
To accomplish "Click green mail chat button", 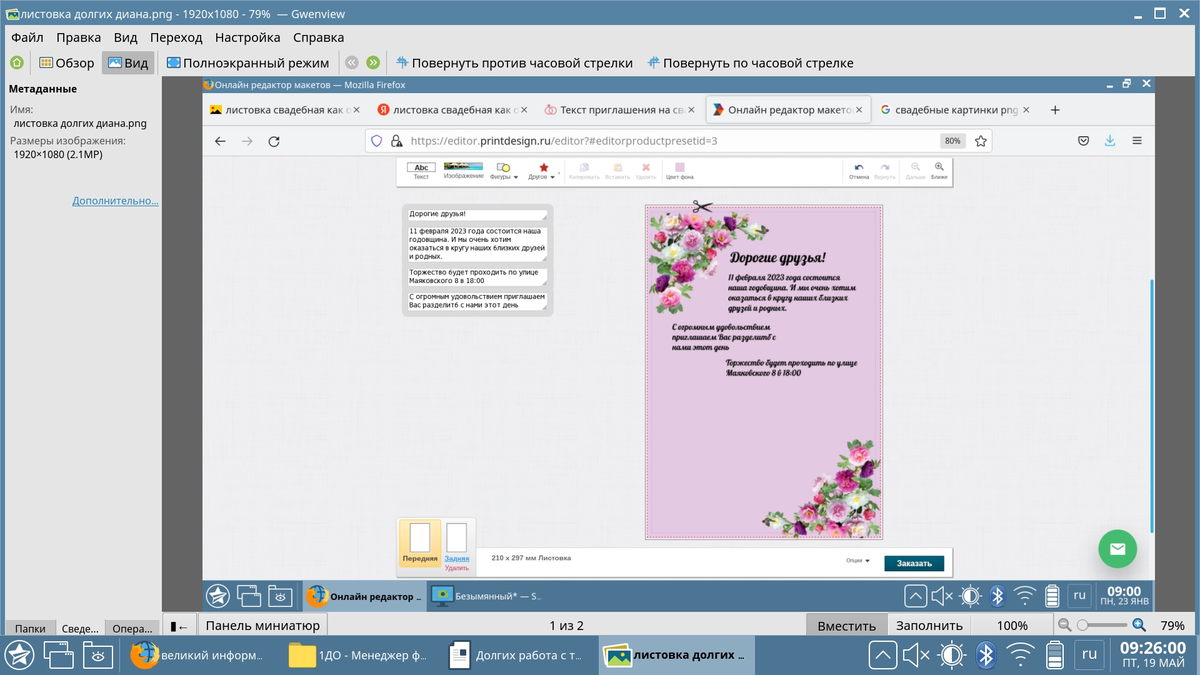I will (1118, 549).
